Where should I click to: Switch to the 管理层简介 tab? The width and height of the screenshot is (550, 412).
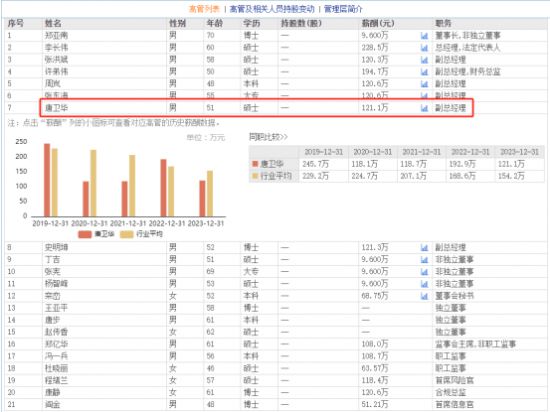[343, 9]
